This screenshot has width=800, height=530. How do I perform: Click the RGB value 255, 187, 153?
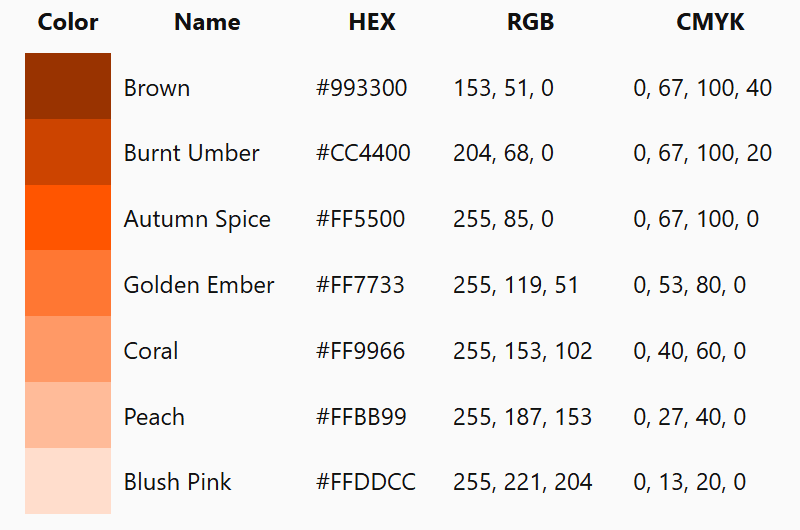[x=522, y=417]
